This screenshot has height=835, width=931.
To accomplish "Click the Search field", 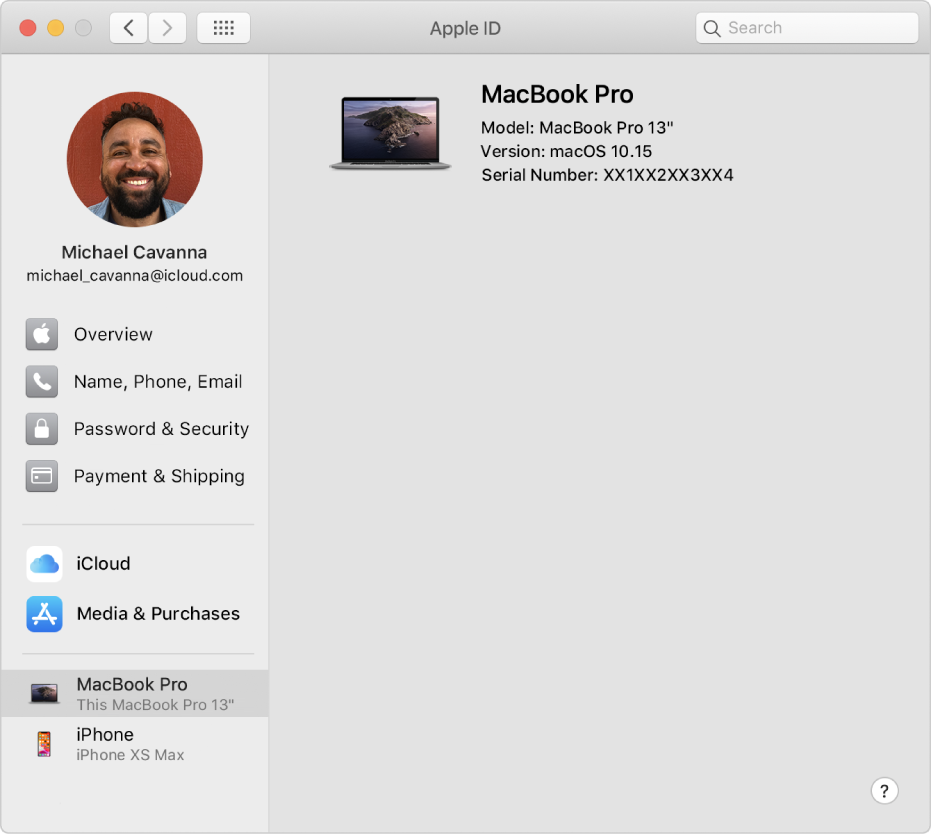I will (807, 28).
